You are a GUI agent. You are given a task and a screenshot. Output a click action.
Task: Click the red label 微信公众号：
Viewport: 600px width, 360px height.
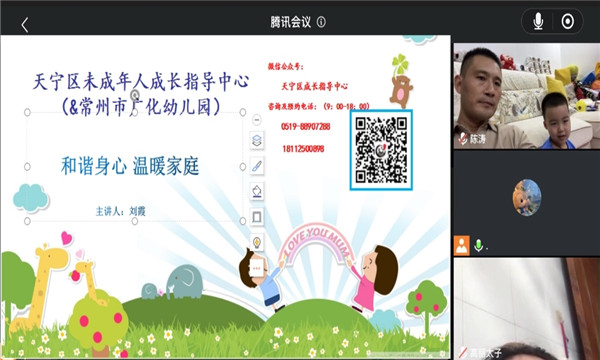click(x=286, y=67)
